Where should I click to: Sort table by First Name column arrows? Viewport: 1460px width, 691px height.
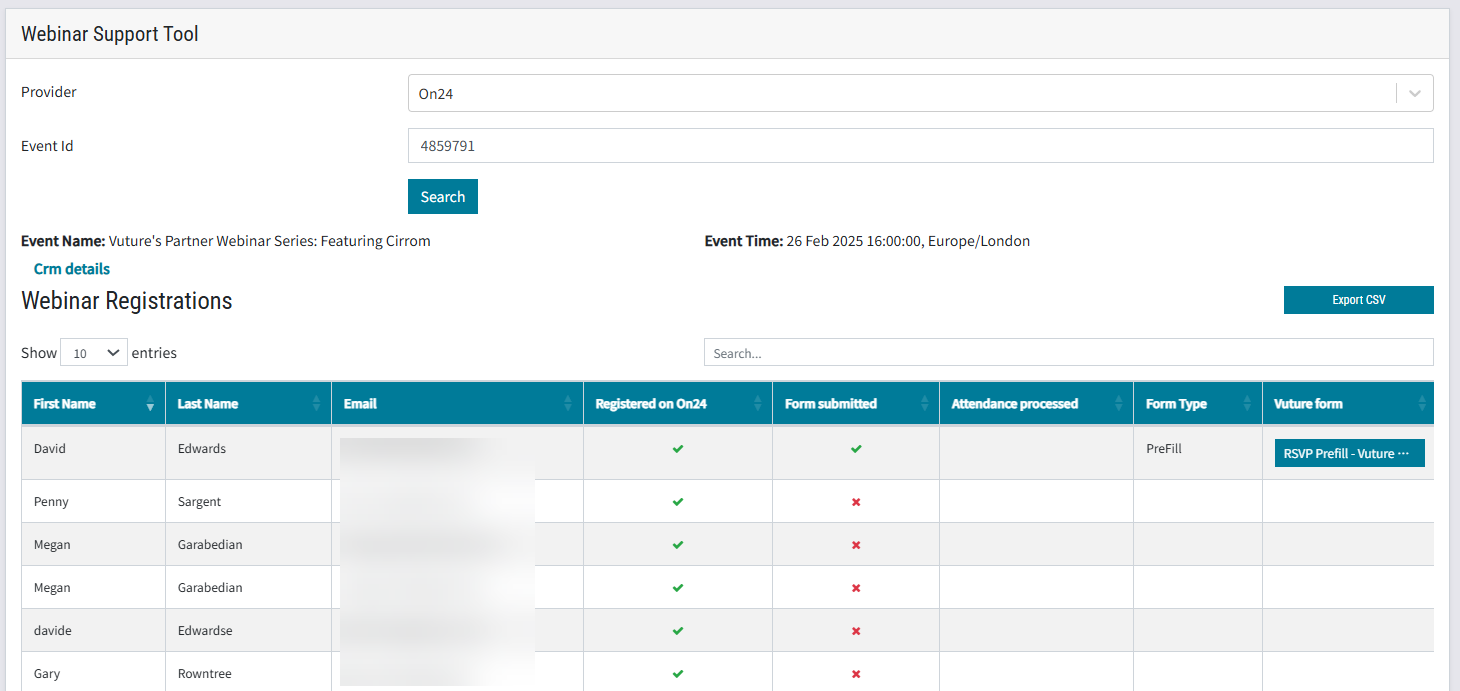[x=150, y=404]
